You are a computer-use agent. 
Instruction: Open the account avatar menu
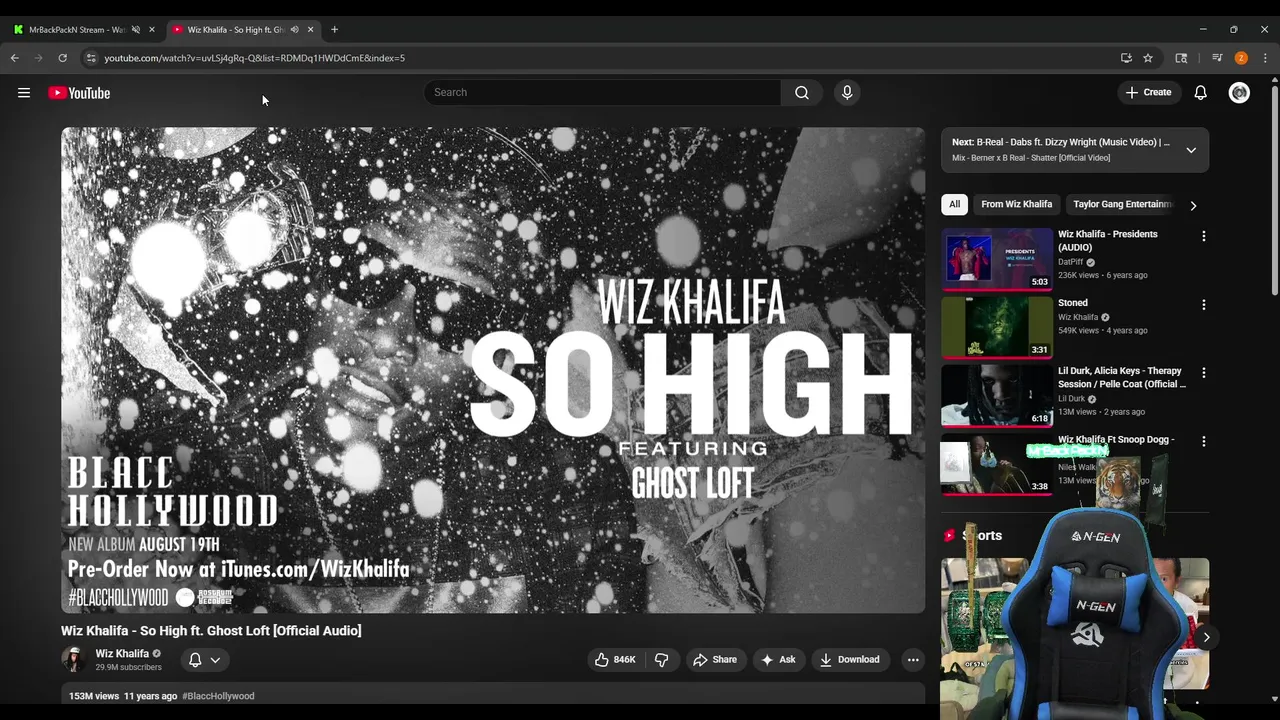tap(1239, 92)
